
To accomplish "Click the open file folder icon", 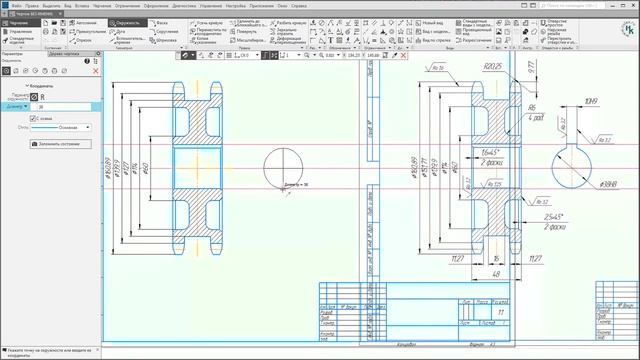I will [54, 23].
